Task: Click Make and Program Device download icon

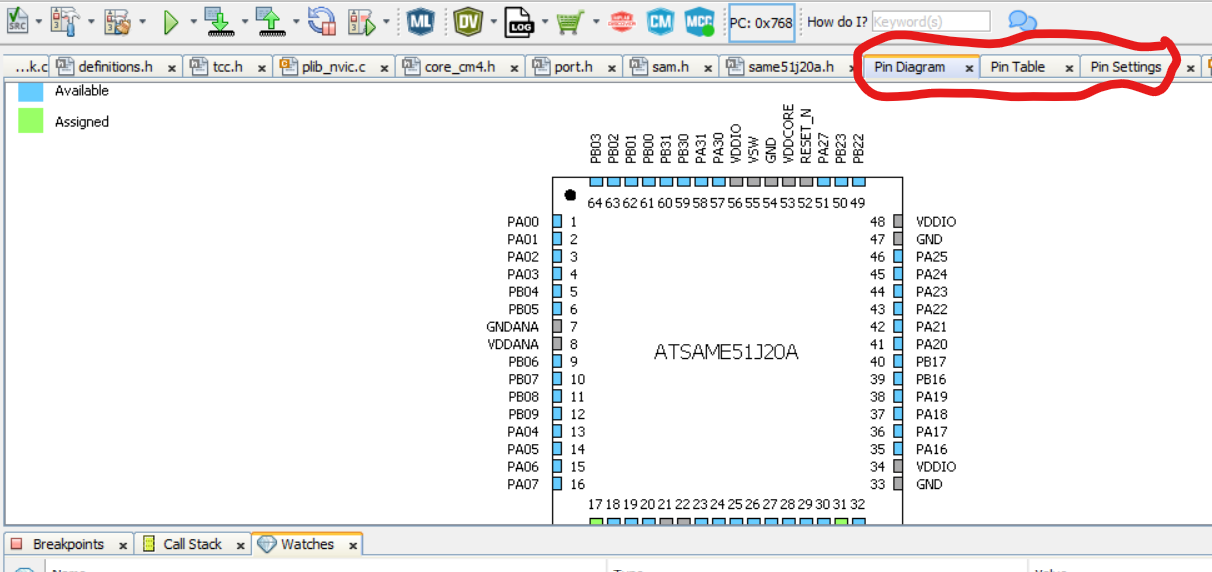Action: click(219, 20)
